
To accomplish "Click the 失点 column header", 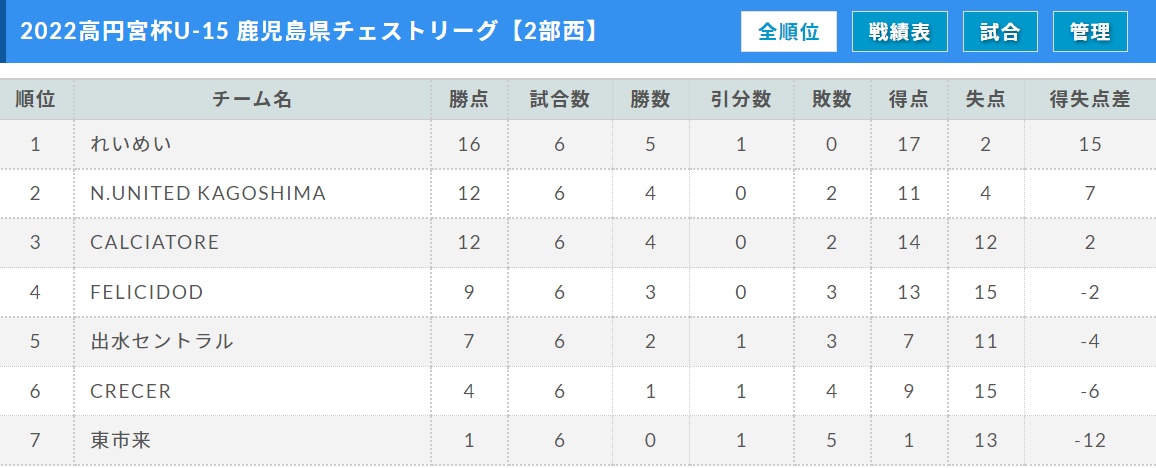I will 986,99.
